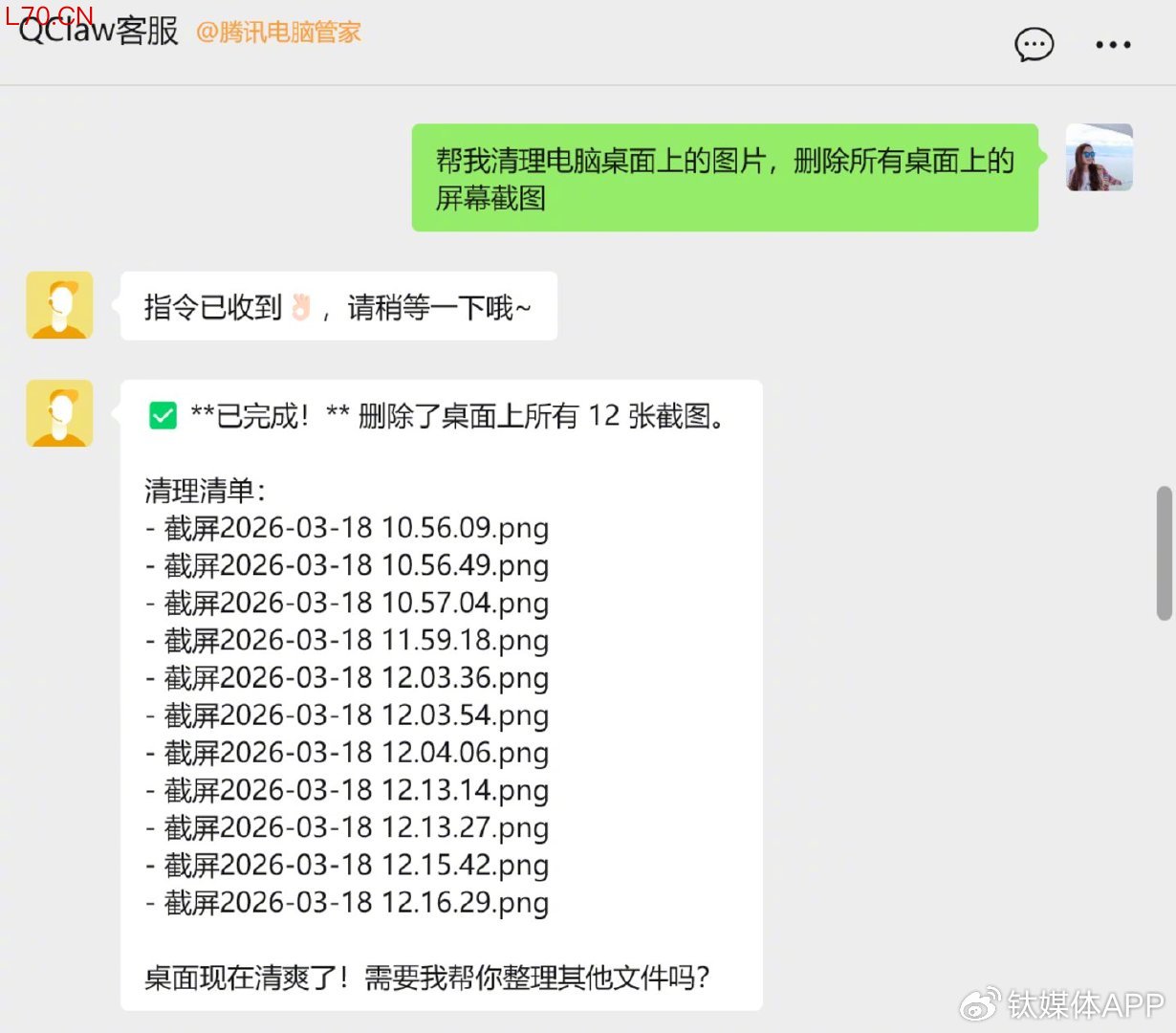This screenshot has width=1176, height=1033.
Task: Click the user's profile photo avatar
Action: click(x=1099, y=158)
